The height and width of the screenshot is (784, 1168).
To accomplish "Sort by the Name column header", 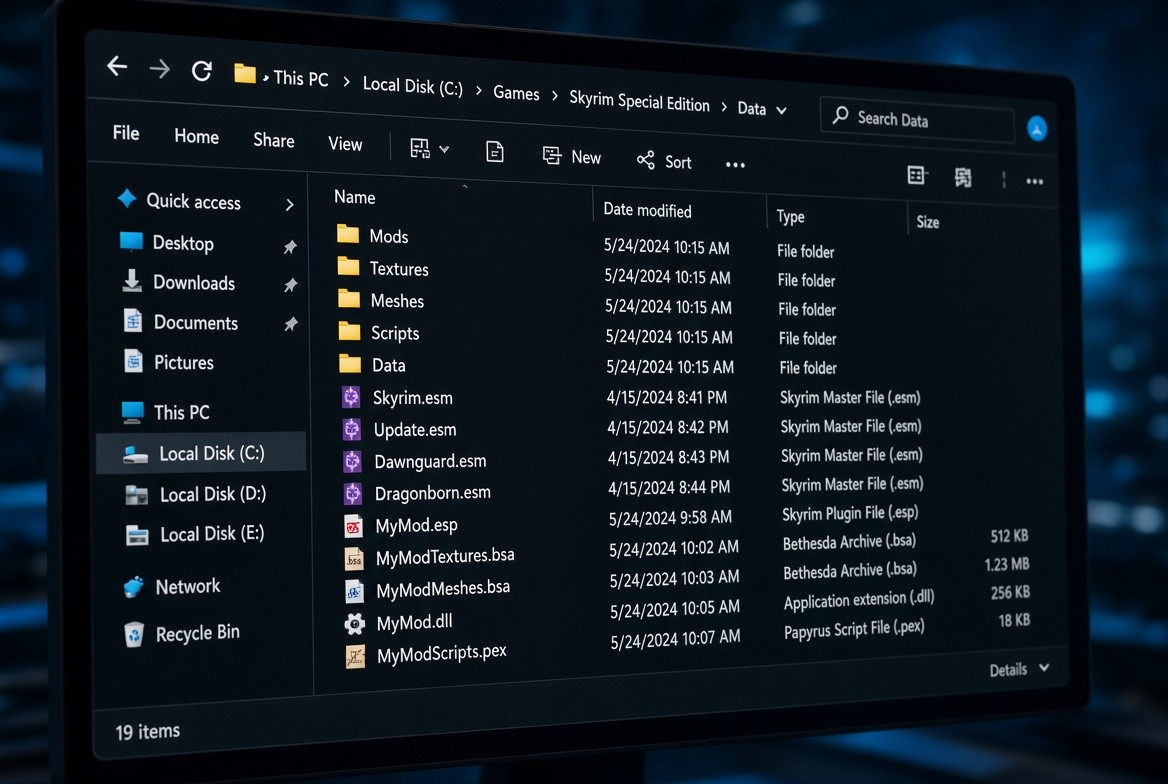I will [x=355, y=197].
